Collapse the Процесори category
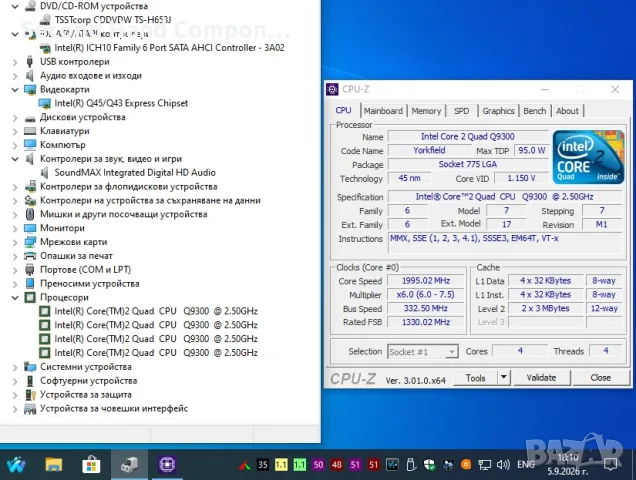 click(x=15, y=298)
